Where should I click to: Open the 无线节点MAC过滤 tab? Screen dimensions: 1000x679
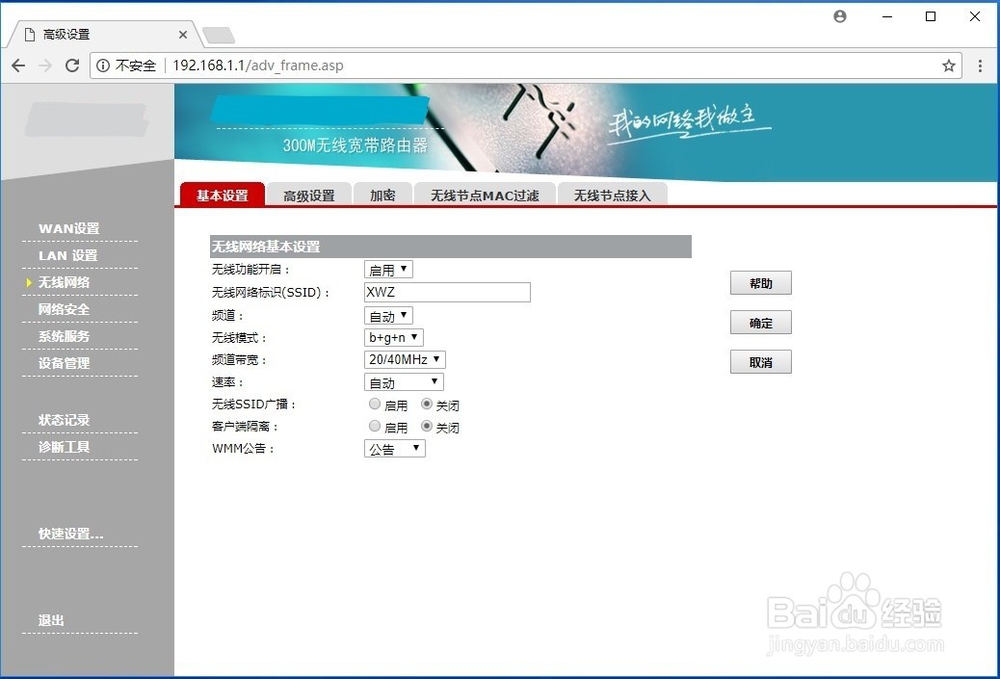coord(485,196)
